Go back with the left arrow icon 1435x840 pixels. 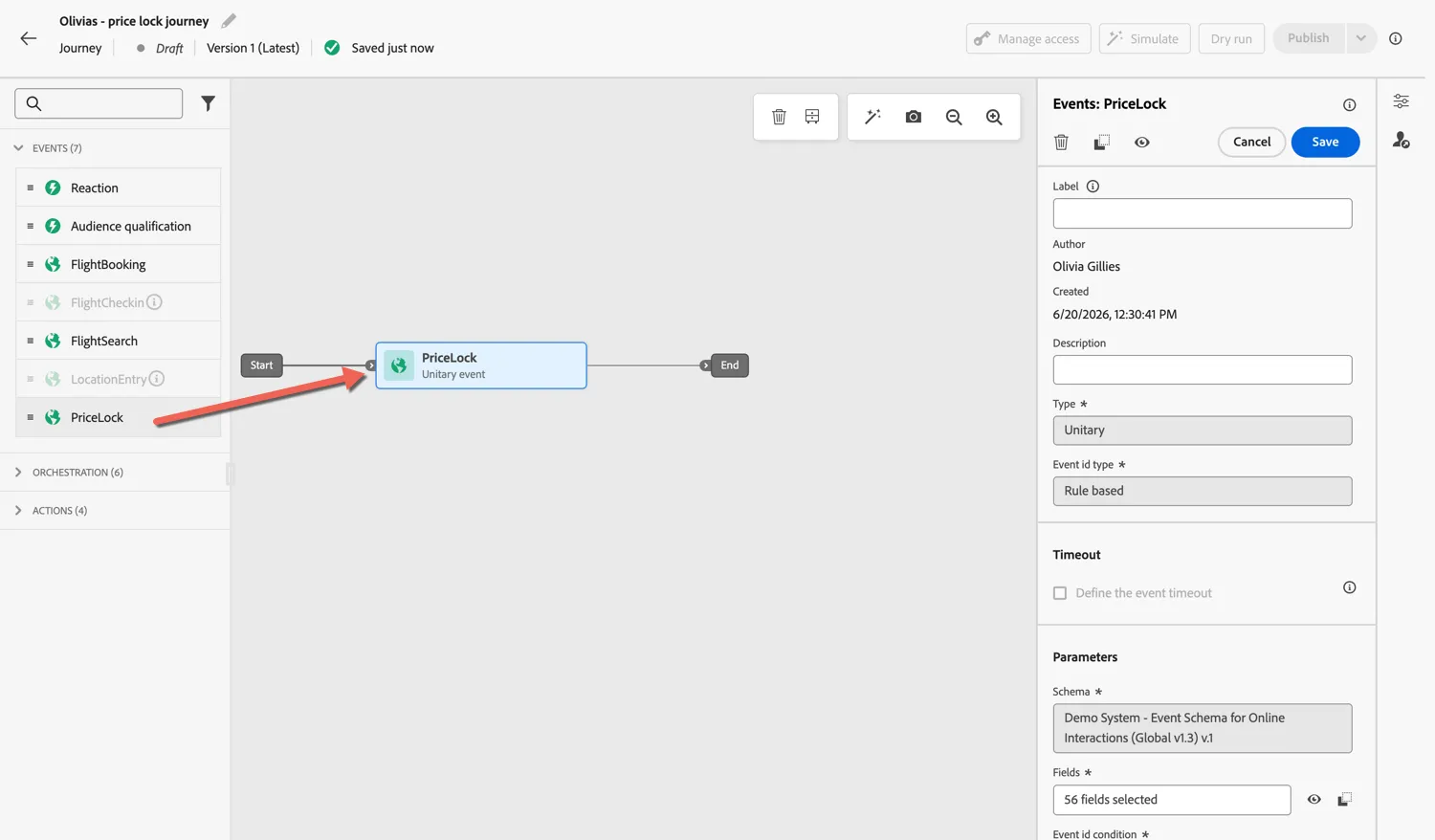pos(28,38)
